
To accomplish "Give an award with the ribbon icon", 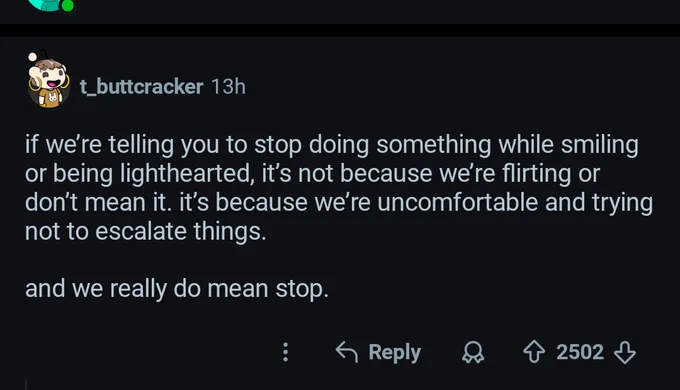I will 473,352.
